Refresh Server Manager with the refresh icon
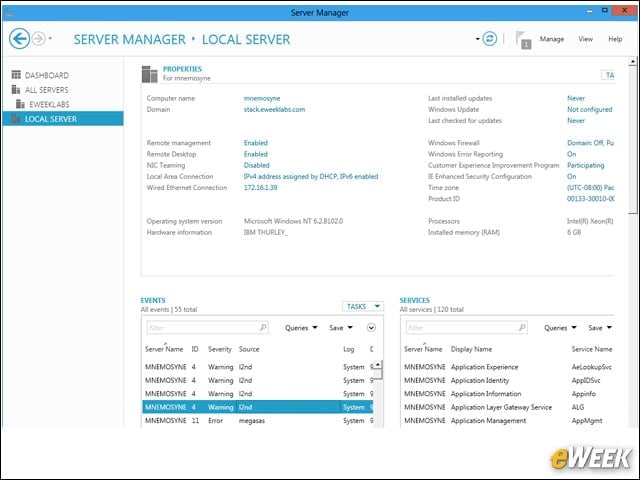The width and height of the screenshot is (640, 480). coord(489,39)
